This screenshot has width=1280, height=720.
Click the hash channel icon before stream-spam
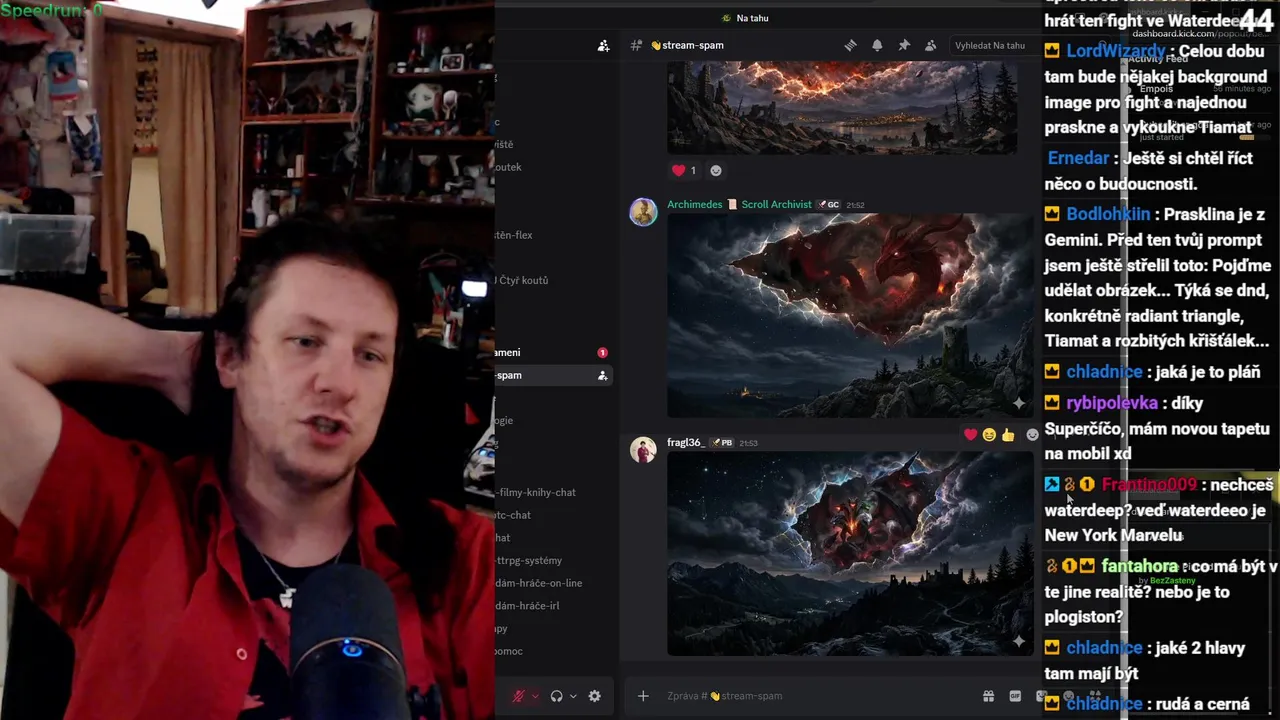pyautogui.click(x=636, y=45)
